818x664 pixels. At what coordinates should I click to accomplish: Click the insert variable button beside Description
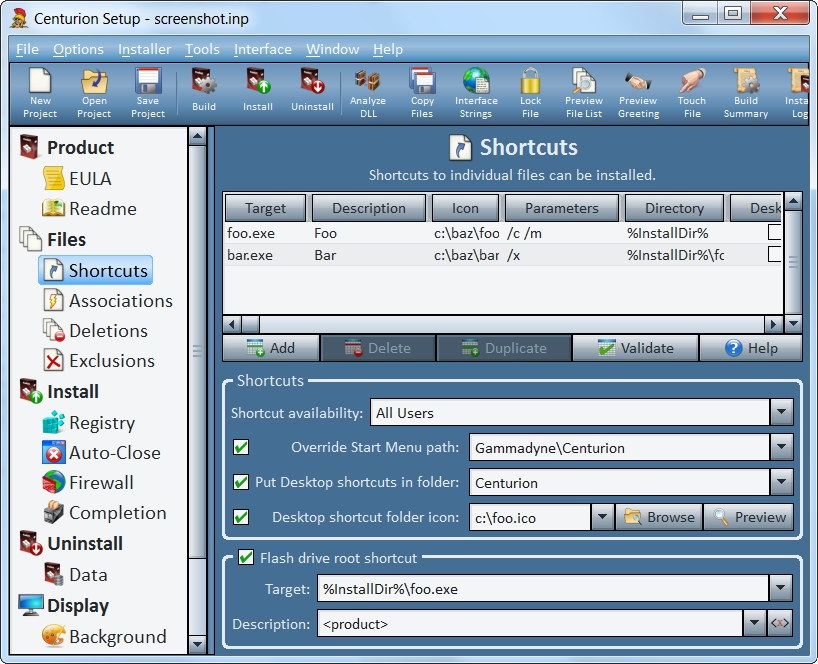780,623
